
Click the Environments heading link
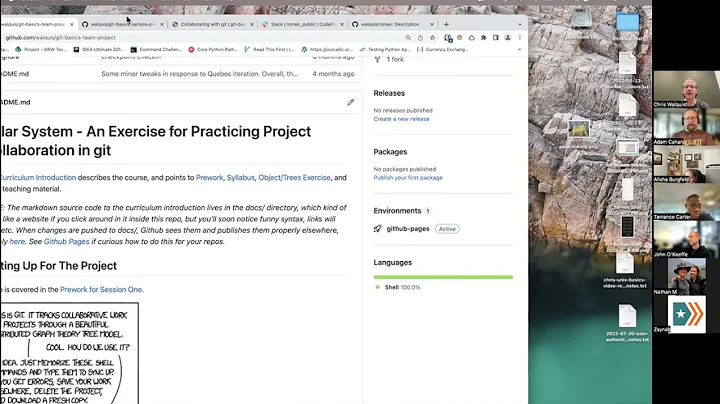(x=397, y=211)
